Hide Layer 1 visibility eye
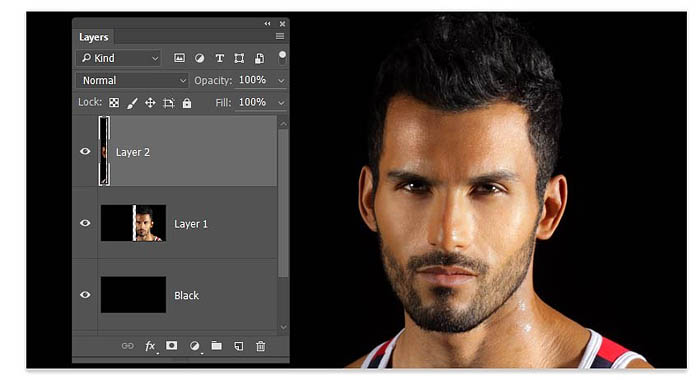This screenshot has height=380, width=700. [85, 223]
